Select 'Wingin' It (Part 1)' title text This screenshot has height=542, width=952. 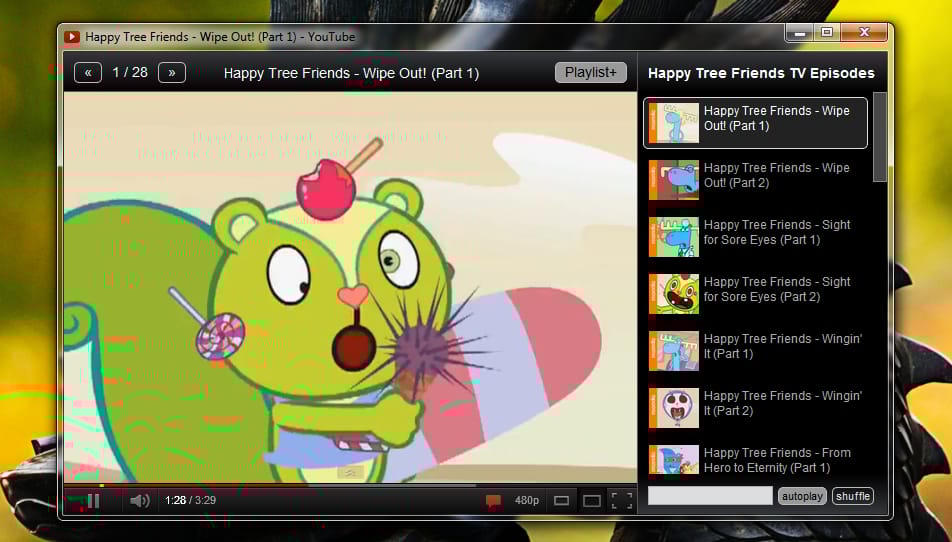[x=783, y=347]
